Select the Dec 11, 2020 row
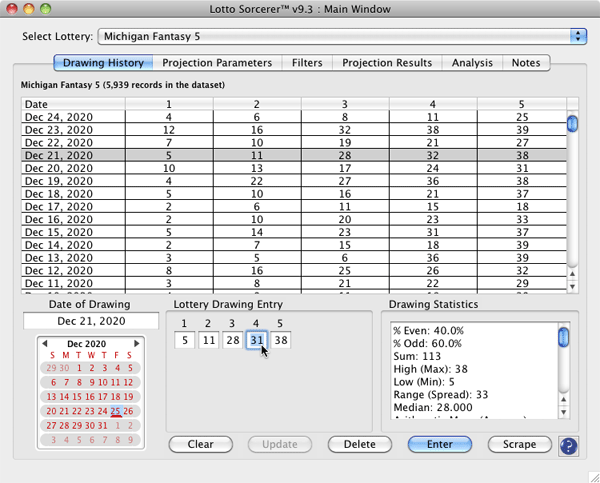Screen dimensions: 600x483 (294, 283)
